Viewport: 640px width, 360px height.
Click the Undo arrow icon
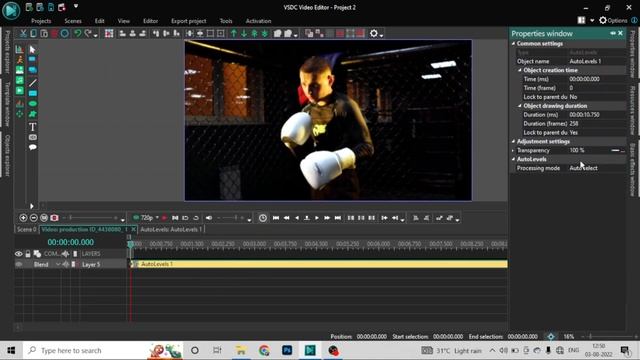78,33
